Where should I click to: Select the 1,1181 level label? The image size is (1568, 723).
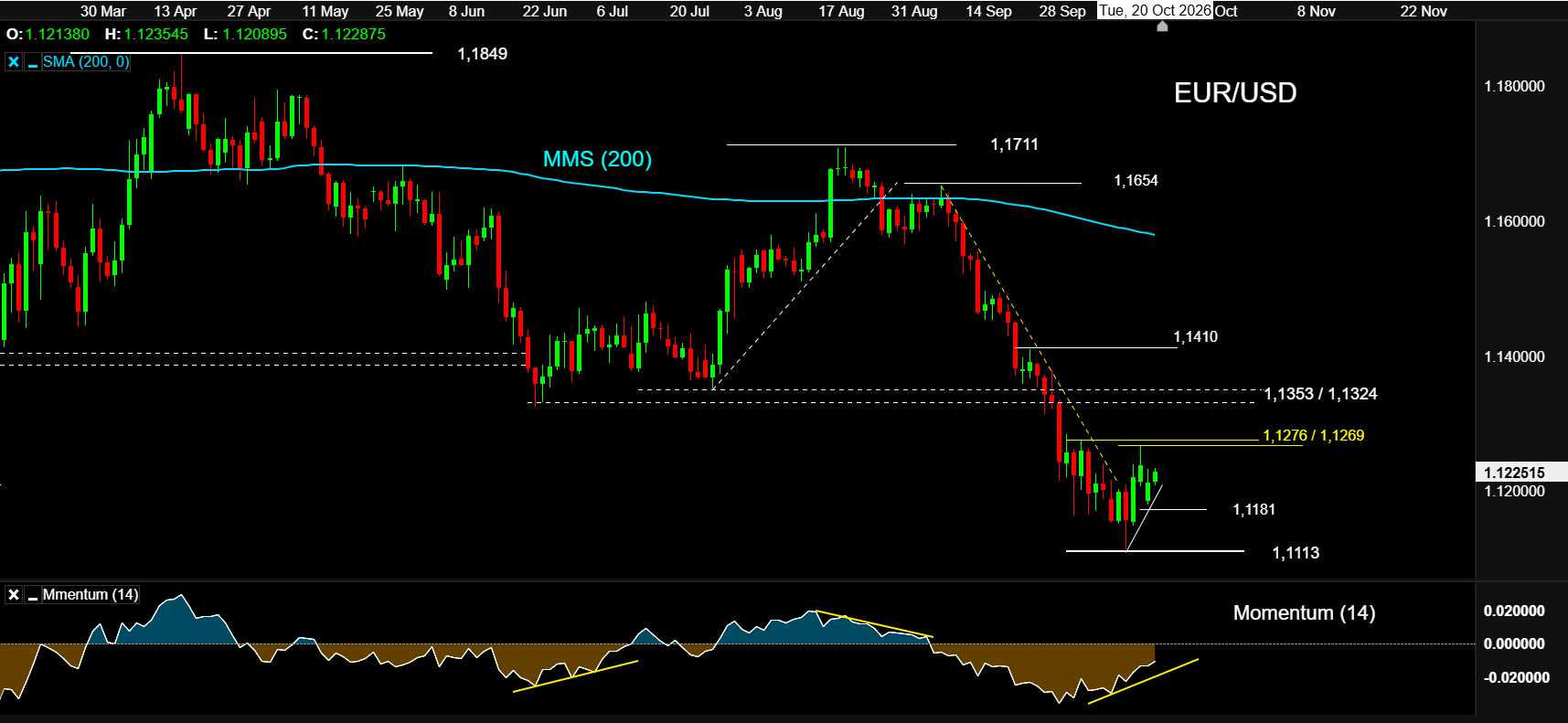[x=1253, y=510]
